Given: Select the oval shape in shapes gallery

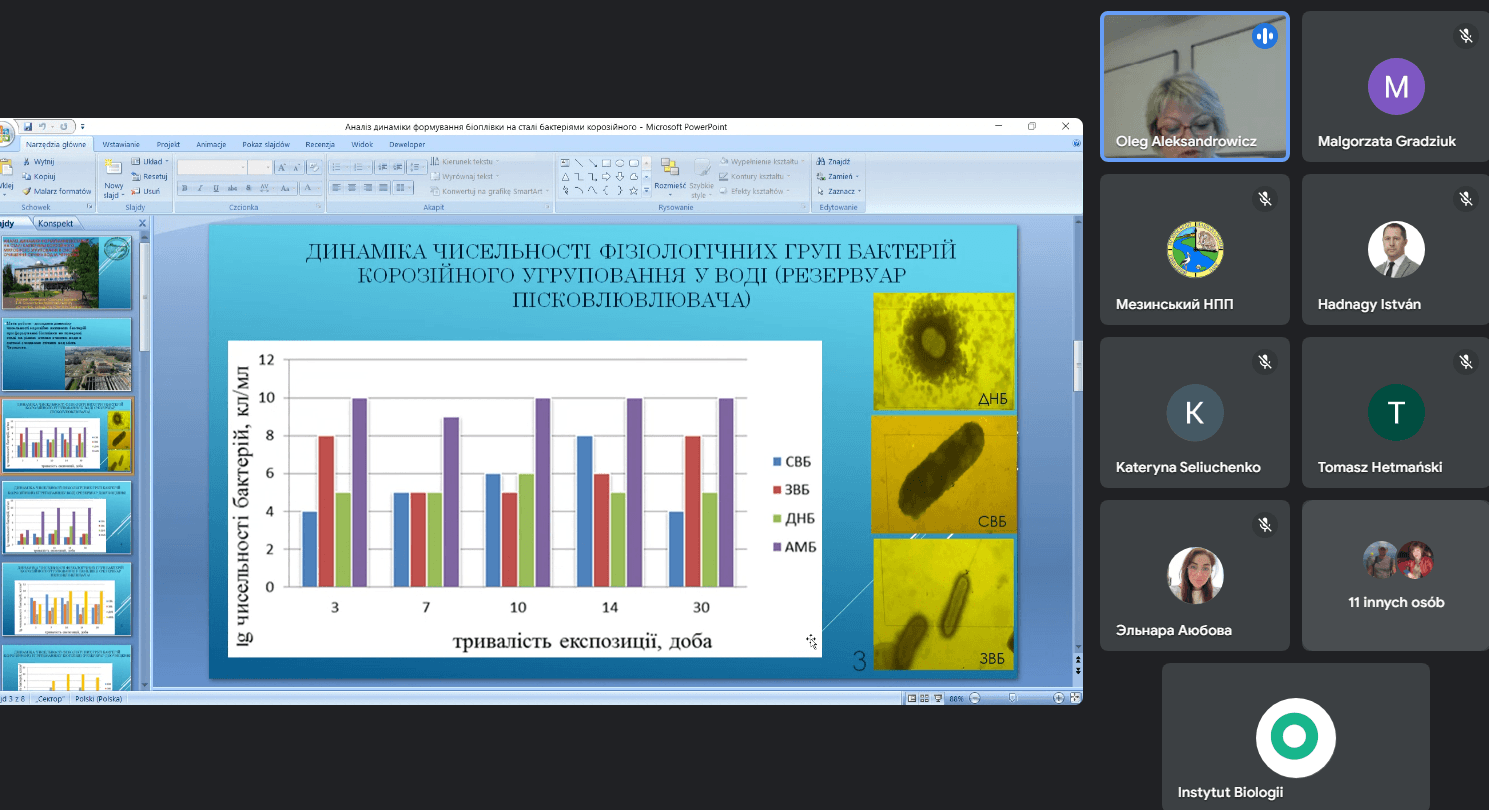Looking at the screenshot, I should coord(620,163).
